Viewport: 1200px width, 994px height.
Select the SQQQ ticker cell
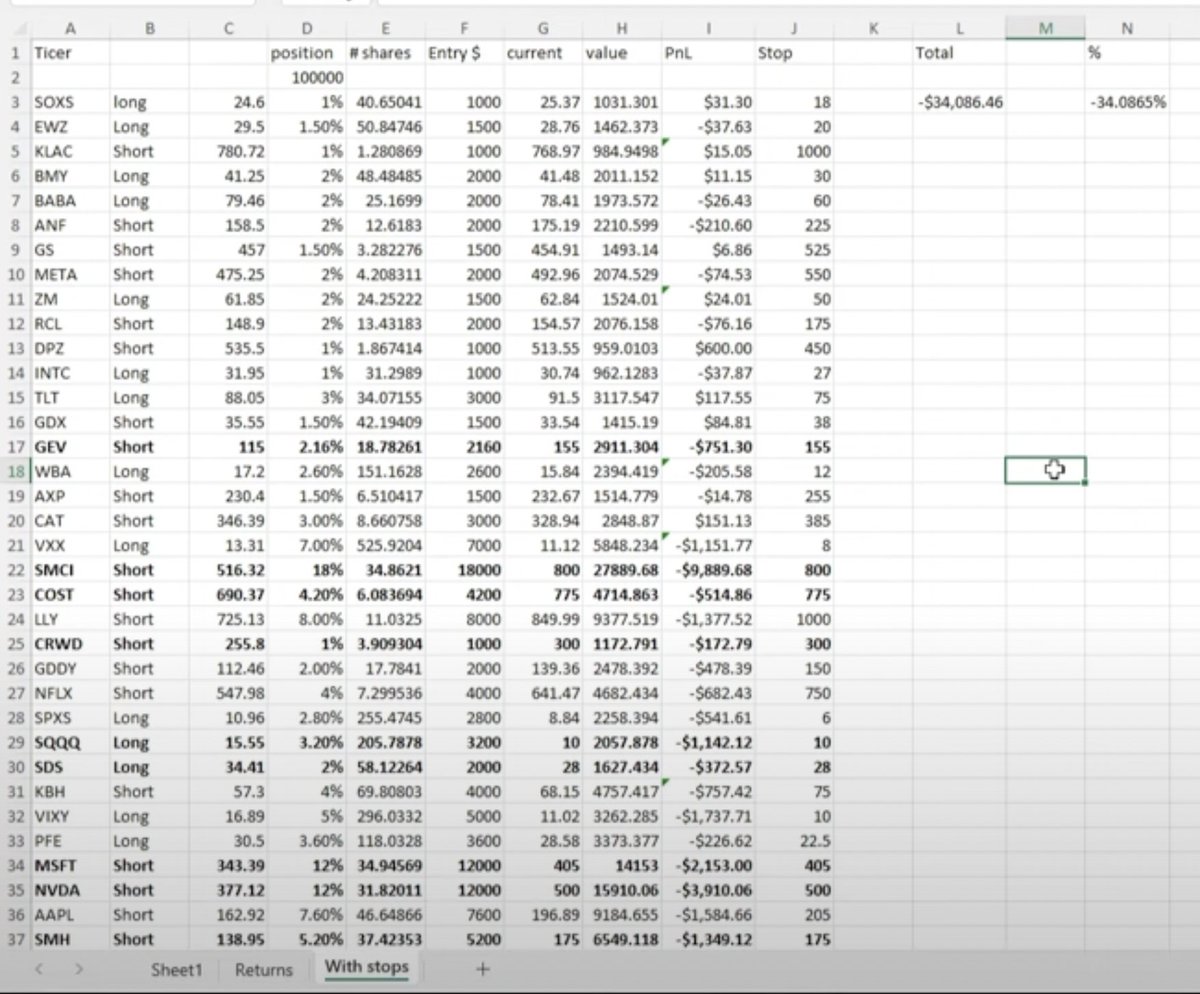[69, 742]
